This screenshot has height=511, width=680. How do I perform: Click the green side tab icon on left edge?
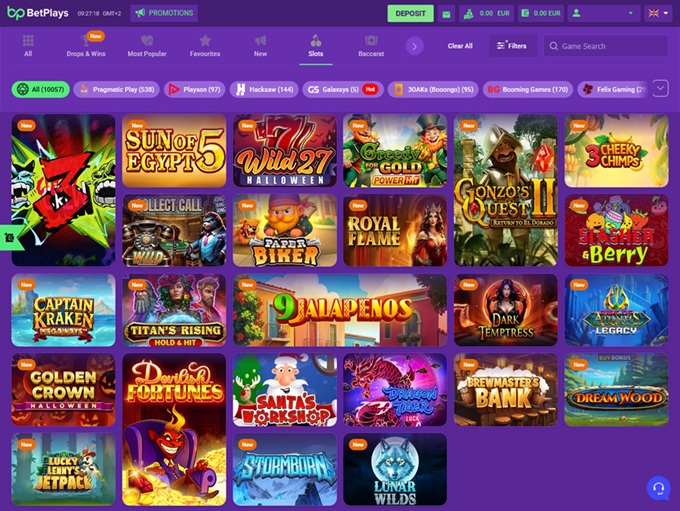[x=8, y=238]
